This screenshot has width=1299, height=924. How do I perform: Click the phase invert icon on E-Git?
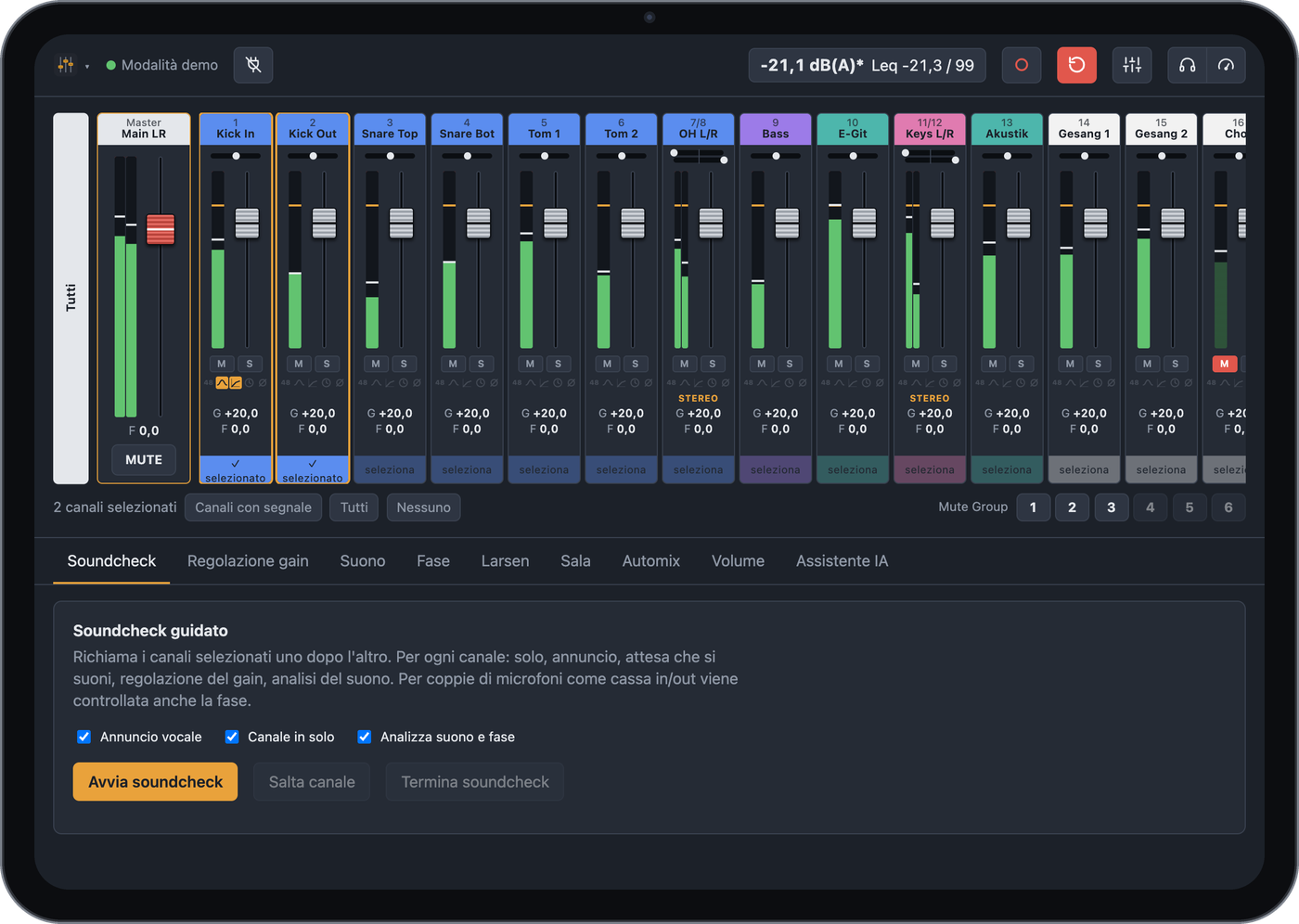880,383
